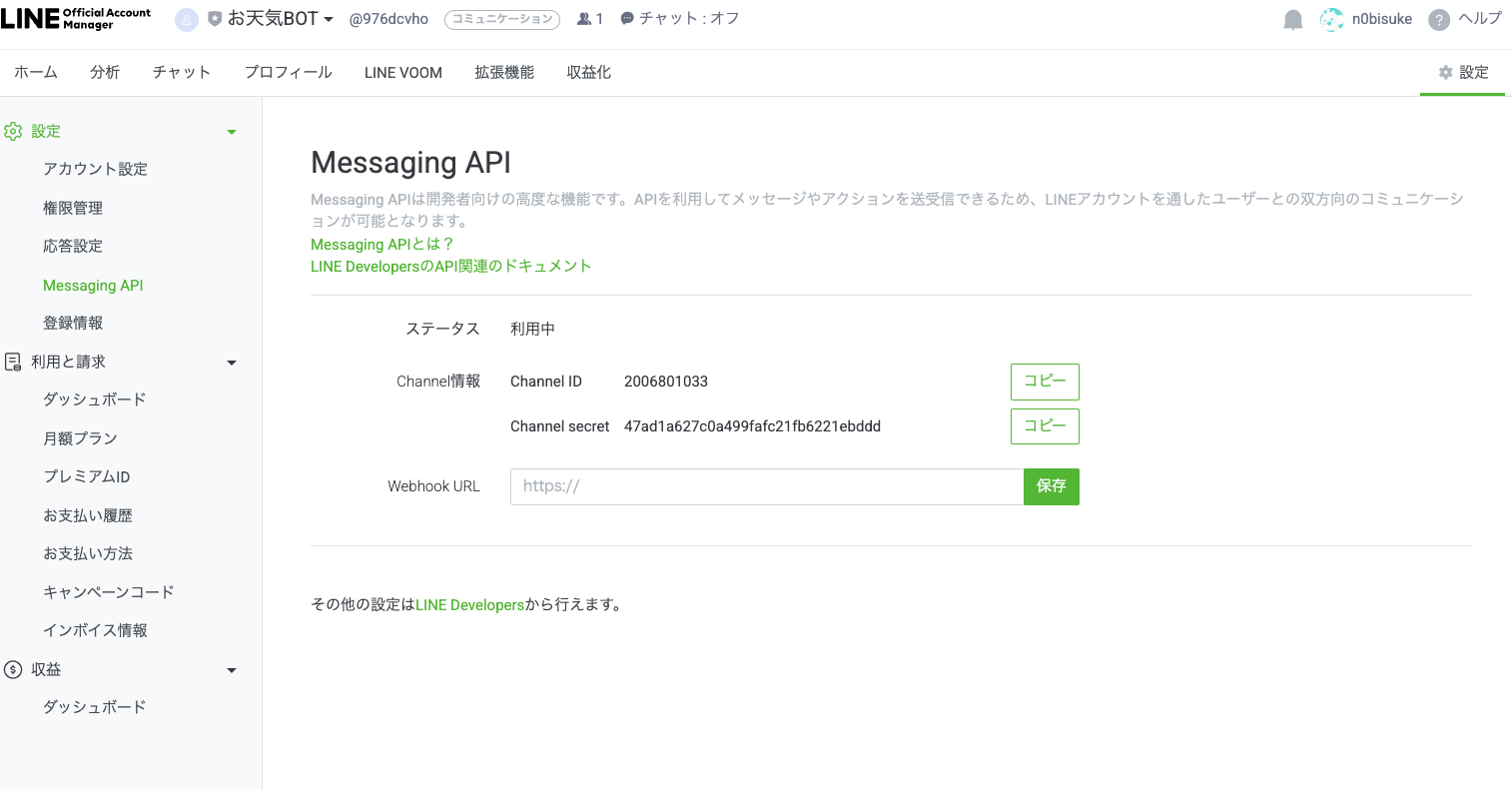This screenshot has width=1512, height=789.
Task: Click the コミュニケーション plan badge
Action: pyautogui.click(x=502, y=19)
